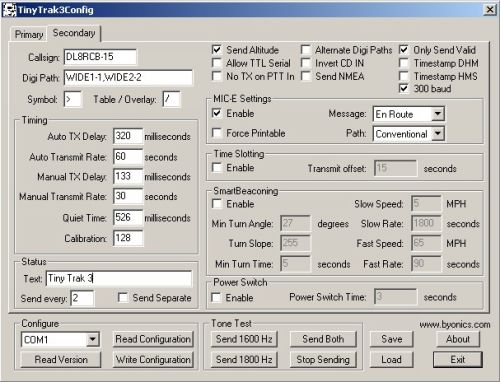Viewport: 500px width, 382px height.
Task: Click the TinyTrak3Config title bar app icon
Action: tap(9, 10)
